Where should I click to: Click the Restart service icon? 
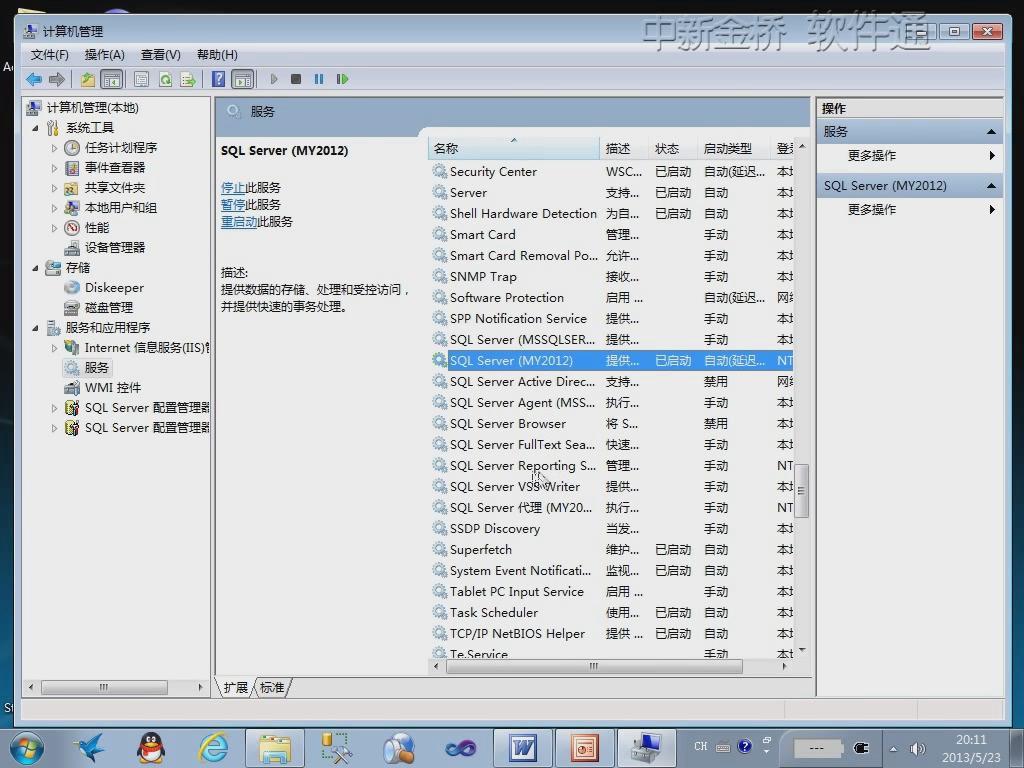point(342,79)
